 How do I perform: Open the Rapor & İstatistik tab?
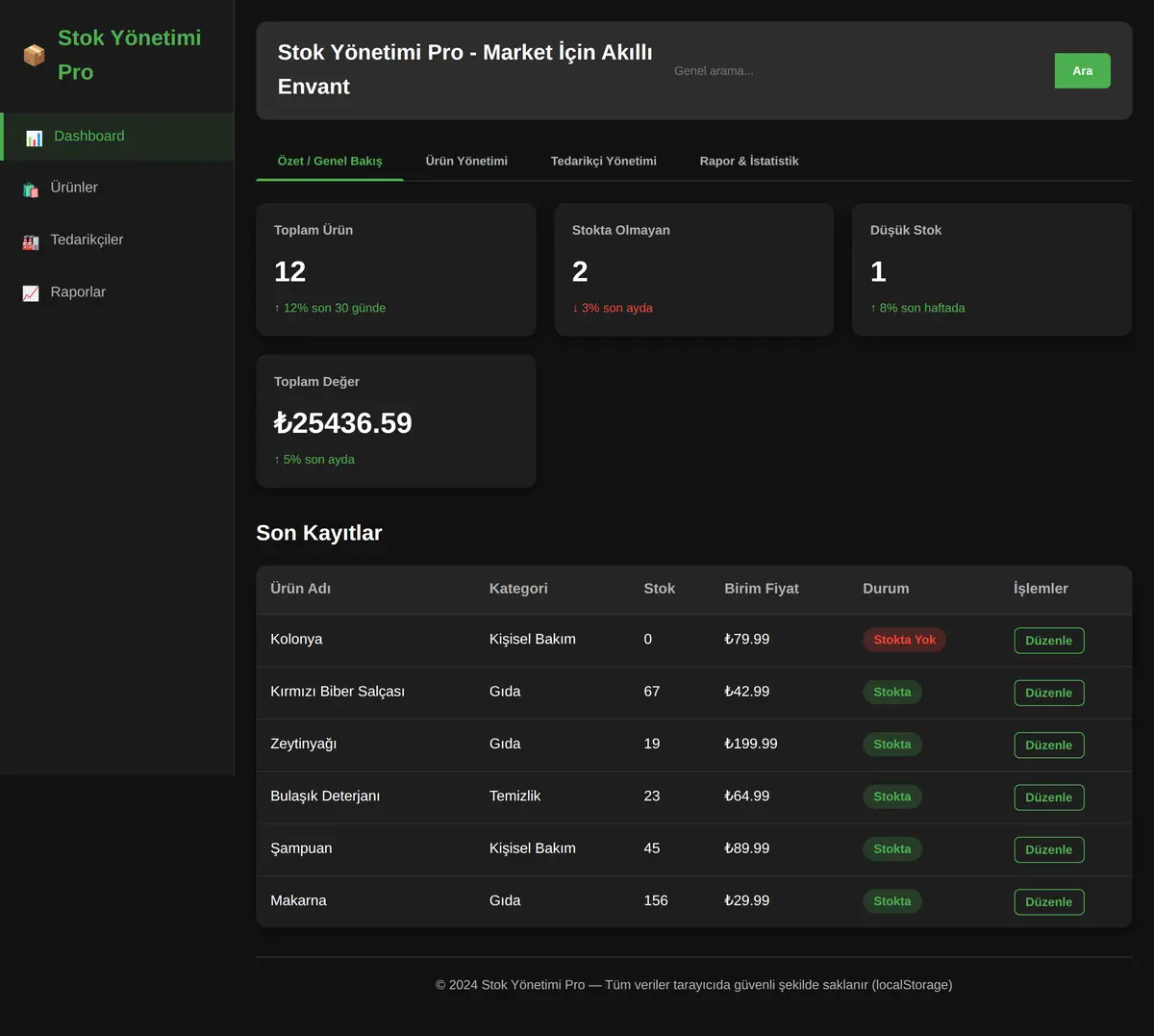(749, 161)
